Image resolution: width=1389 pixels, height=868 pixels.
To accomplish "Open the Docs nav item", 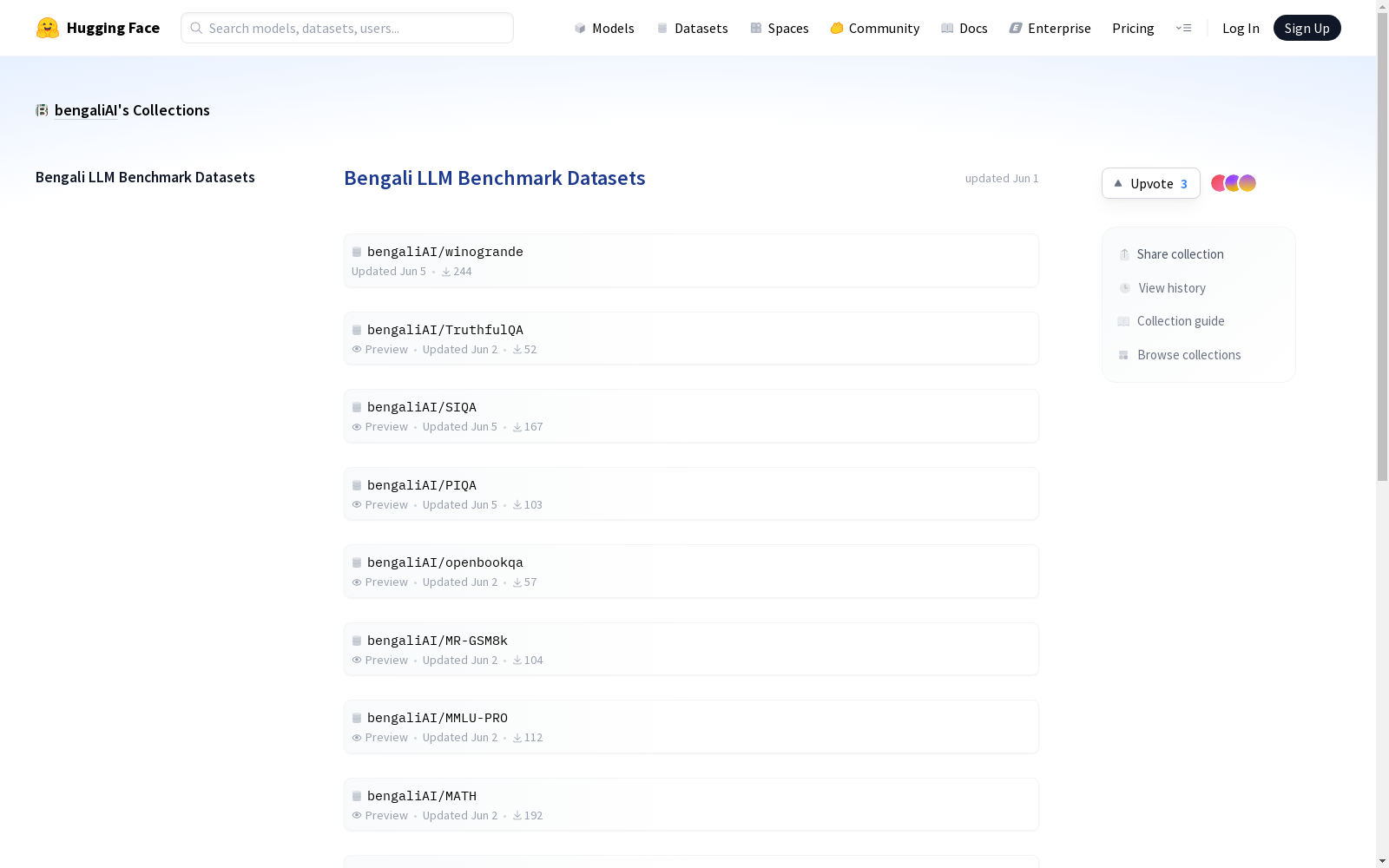I will coord(964,28).
